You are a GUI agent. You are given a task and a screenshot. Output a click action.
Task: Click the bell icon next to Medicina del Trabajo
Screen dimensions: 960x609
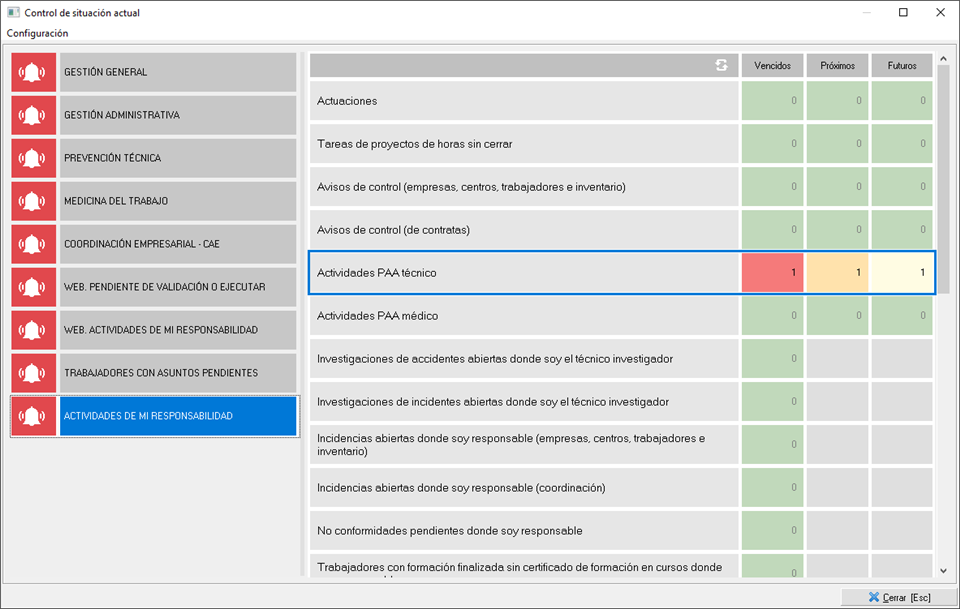(35, 202)
